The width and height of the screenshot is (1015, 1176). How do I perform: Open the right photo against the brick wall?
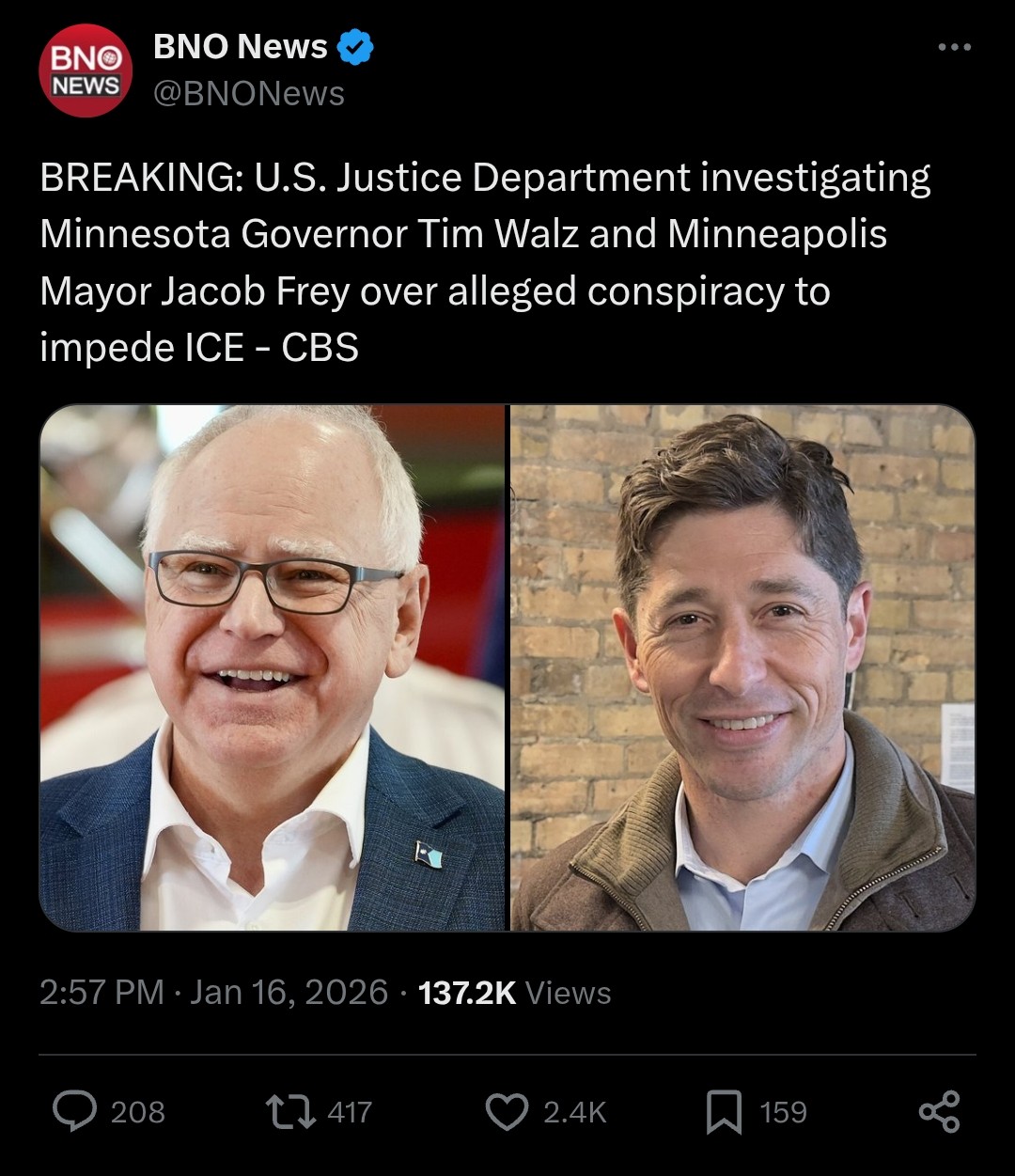click(x=742, y=667)
